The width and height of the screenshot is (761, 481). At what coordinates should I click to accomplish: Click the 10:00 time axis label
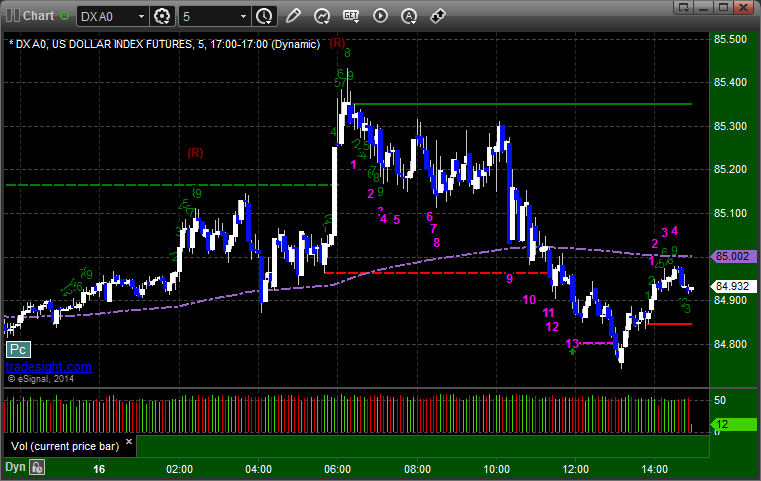pyautogui.click(x=496, y=469)
